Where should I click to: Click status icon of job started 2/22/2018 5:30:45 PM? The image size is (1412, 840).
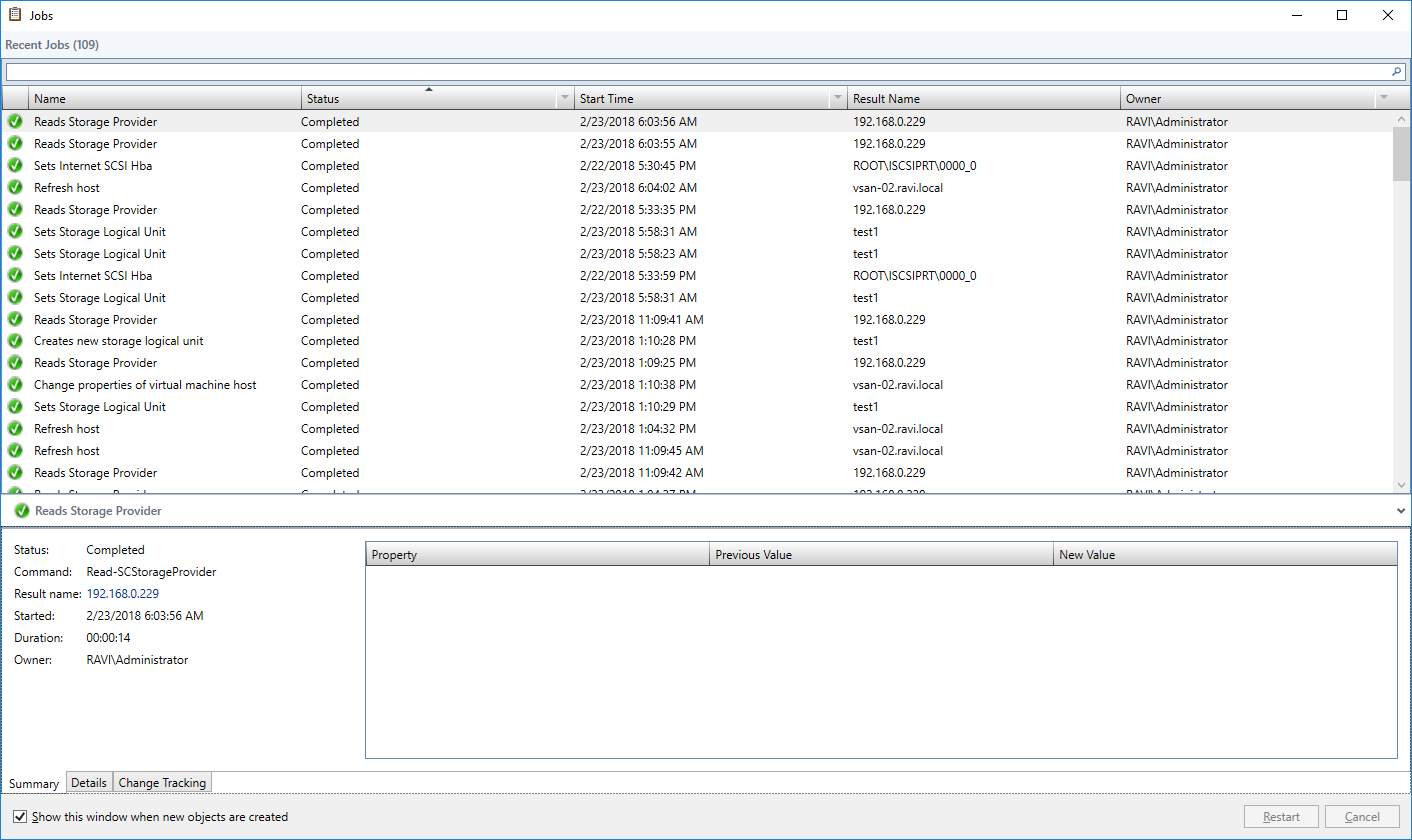(x=15, y=166)
